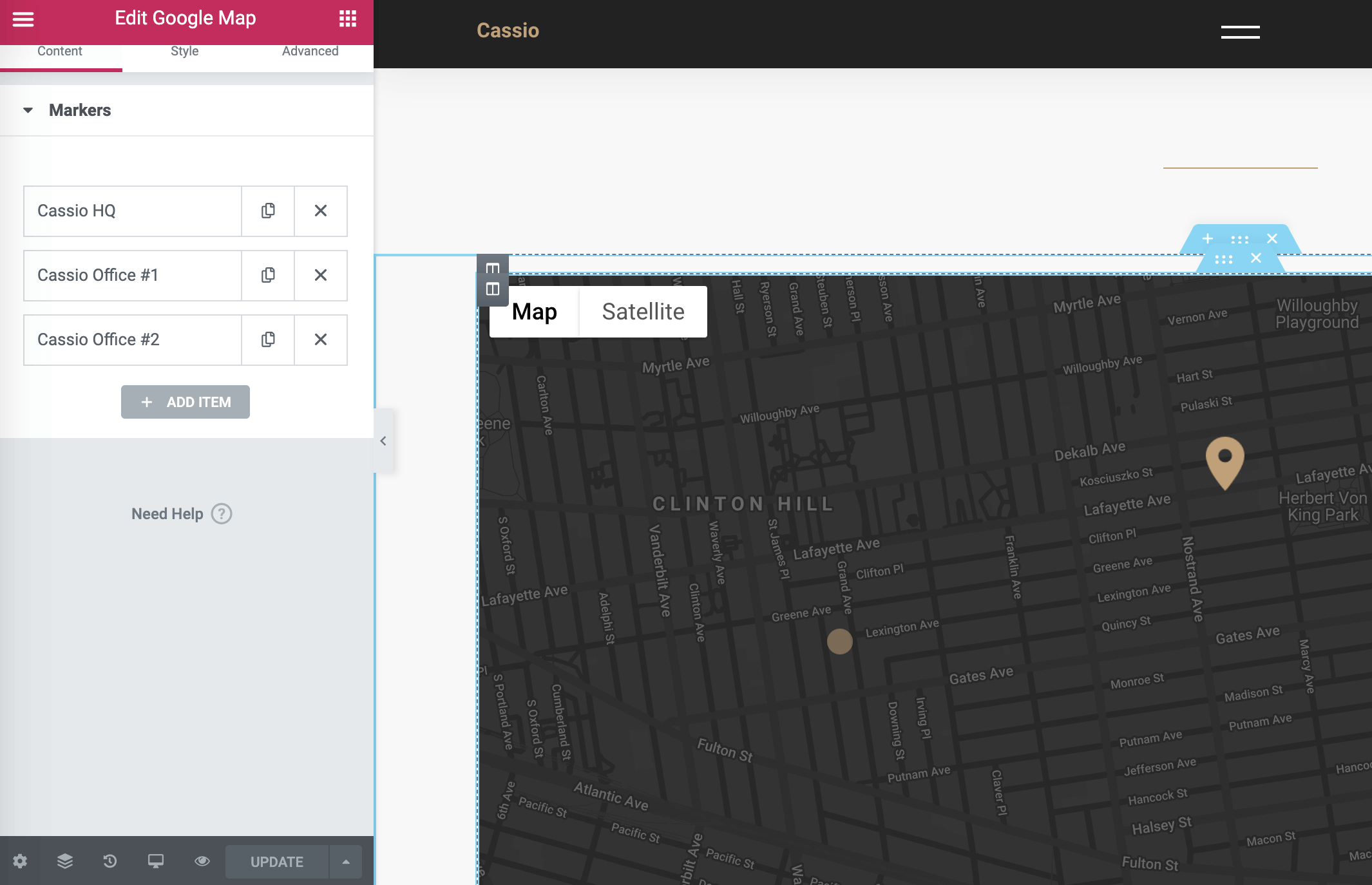Select the Map view type
The image size is (1372, 885).
pos(534,312)
